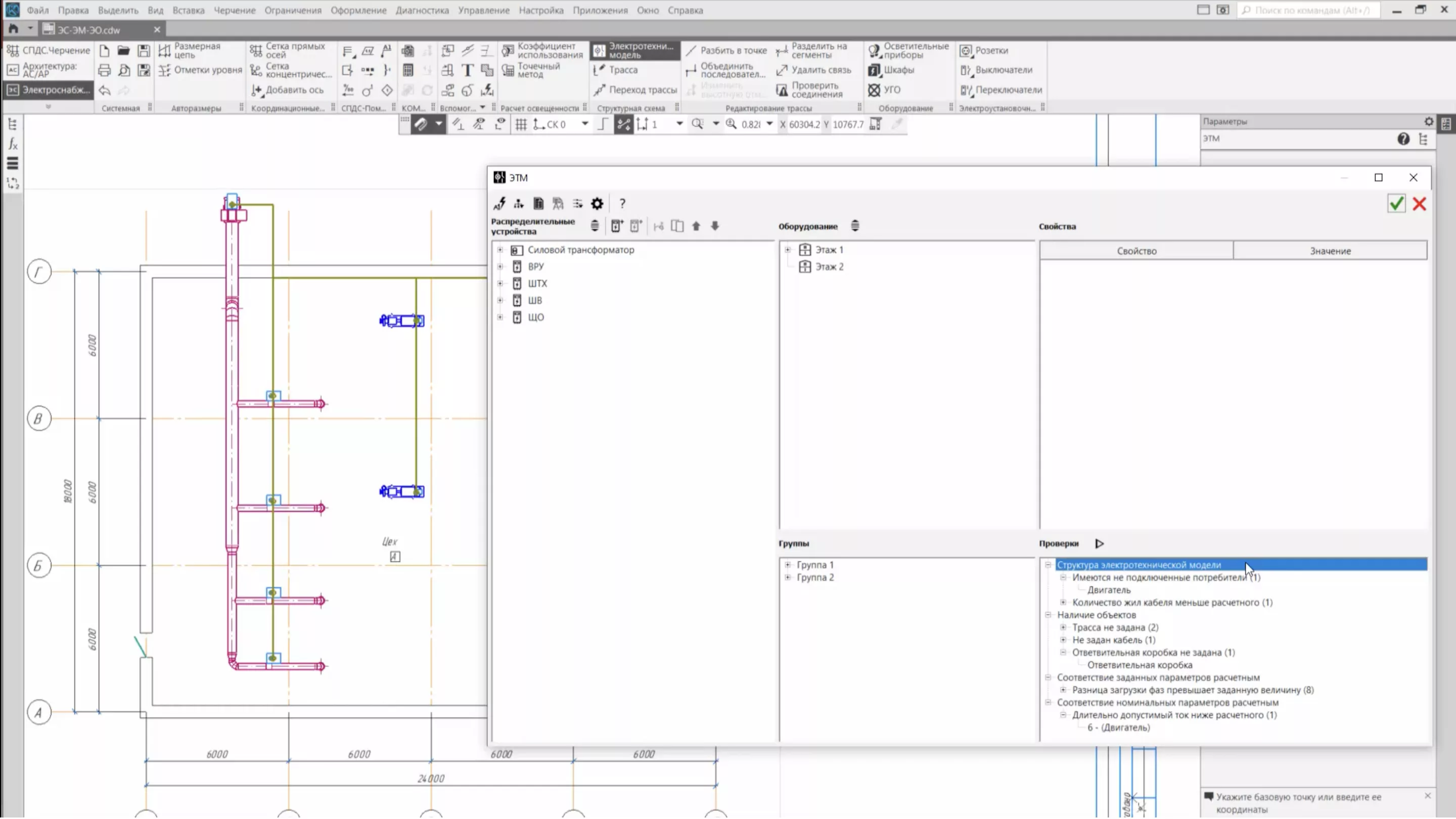The image size is (1456, 819).
Task: Expand the Этаж 1 equipment node
Action: pyautogui.click(x=787, y=250)
